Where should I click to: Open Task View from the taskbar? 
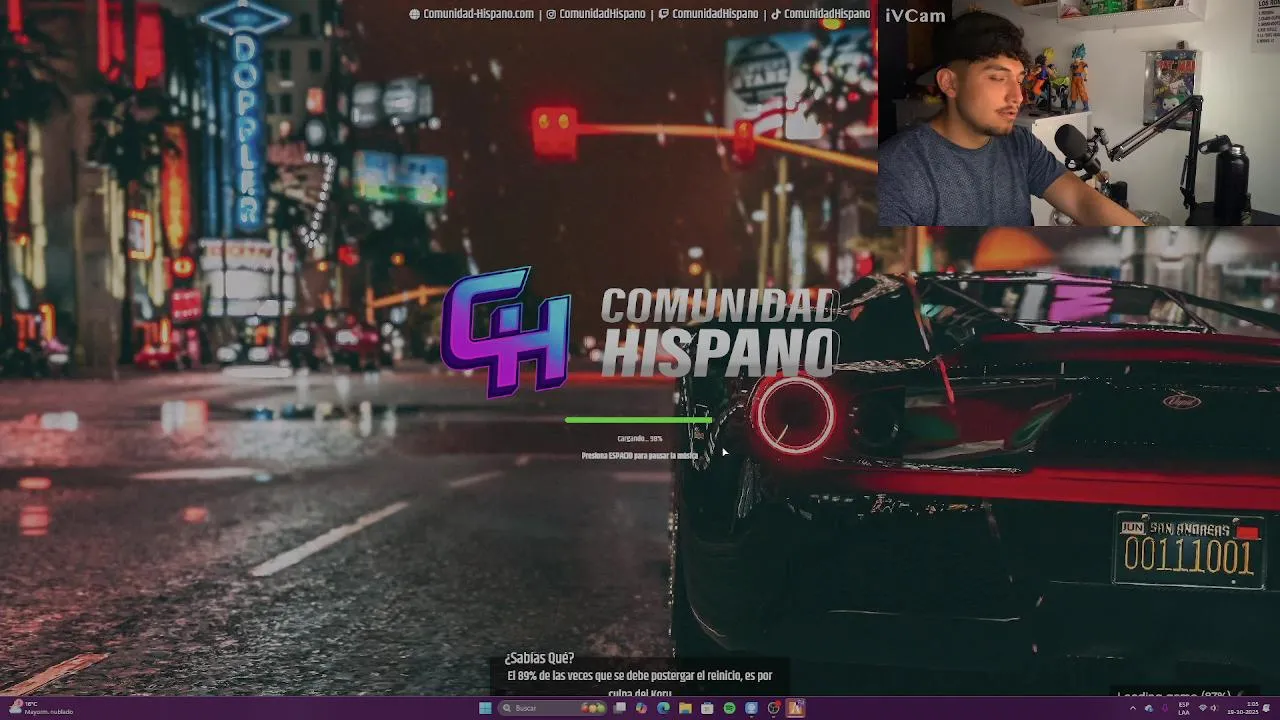point(620,708)
